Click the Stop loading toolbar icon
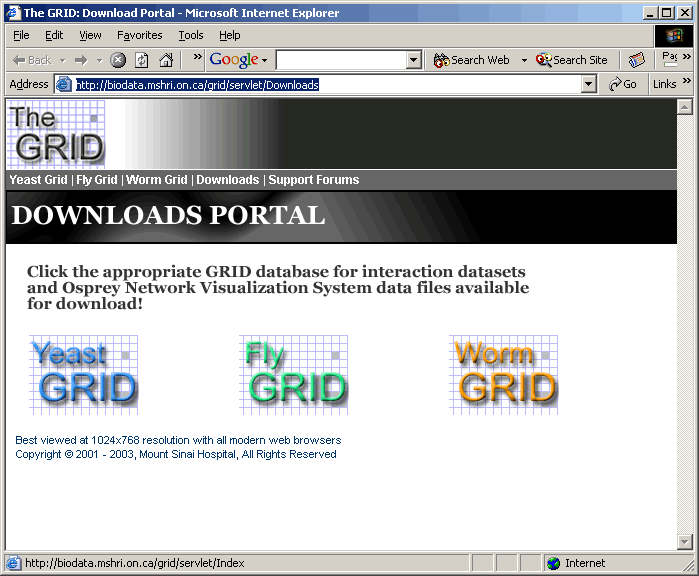Viewport: 699px width, 576px height. [118, 60]
